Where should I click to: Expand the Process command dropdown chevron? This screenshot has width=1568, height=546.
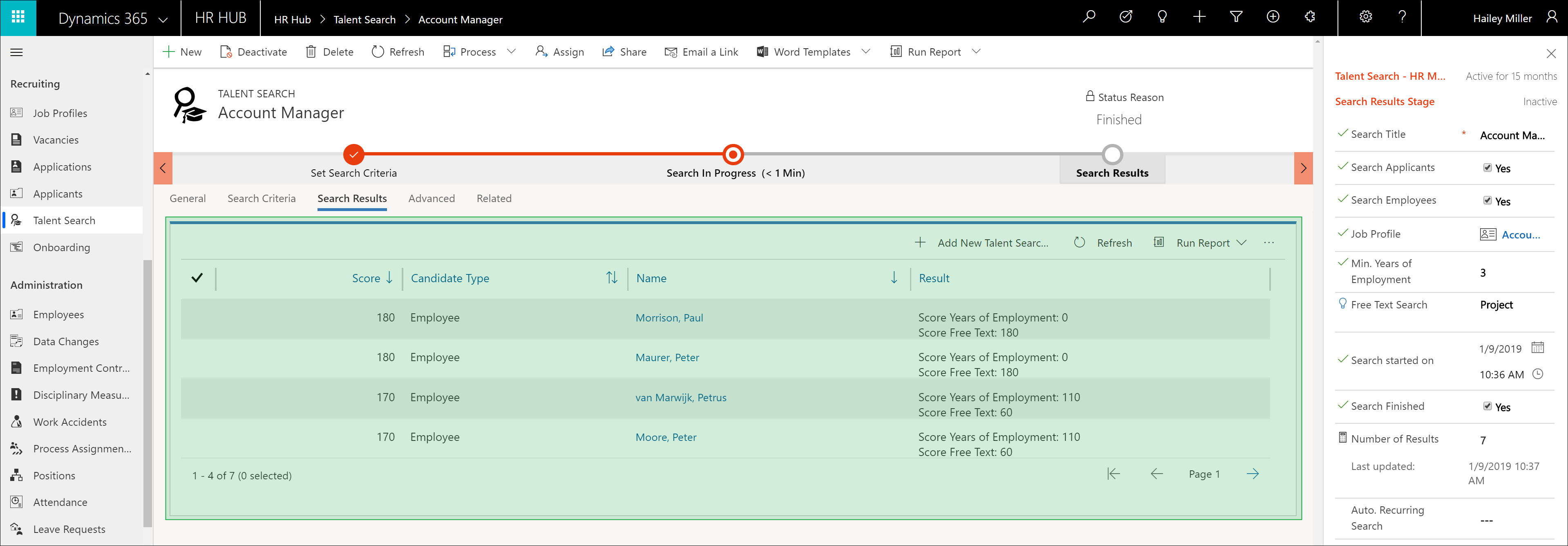511,52
